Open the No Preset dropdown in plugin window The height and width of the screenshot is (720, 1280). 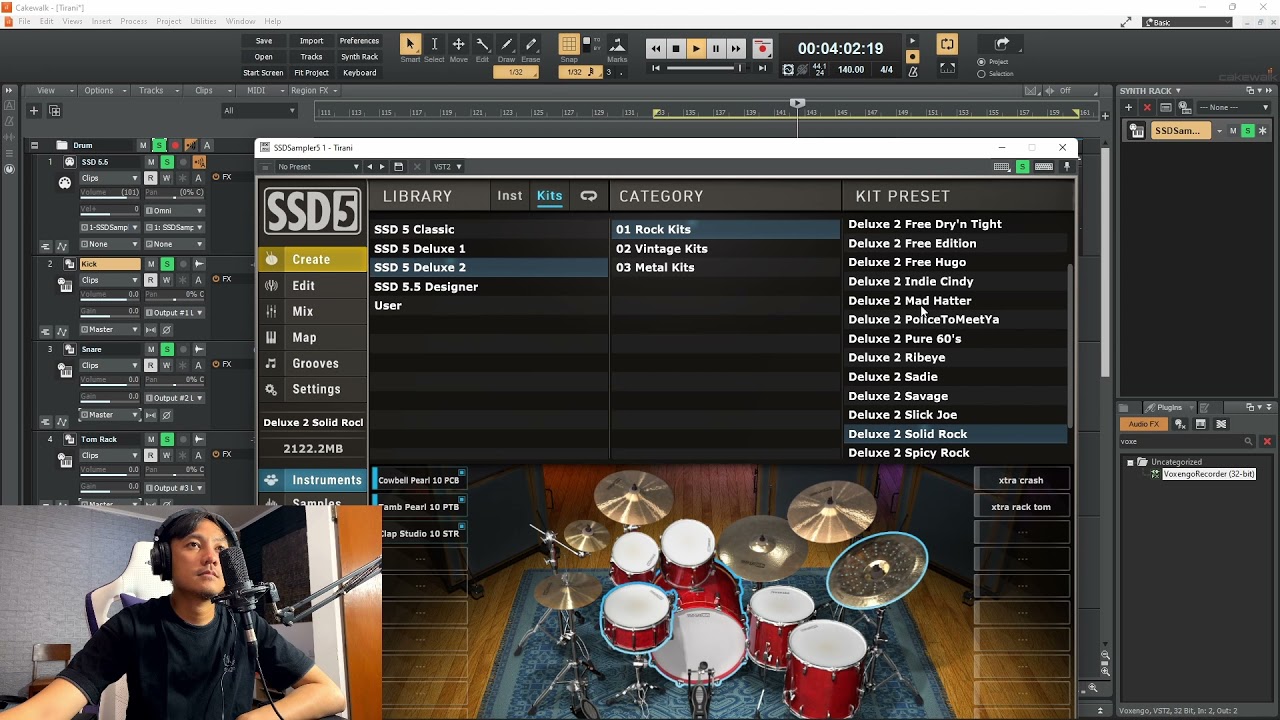tap(318, 167)
